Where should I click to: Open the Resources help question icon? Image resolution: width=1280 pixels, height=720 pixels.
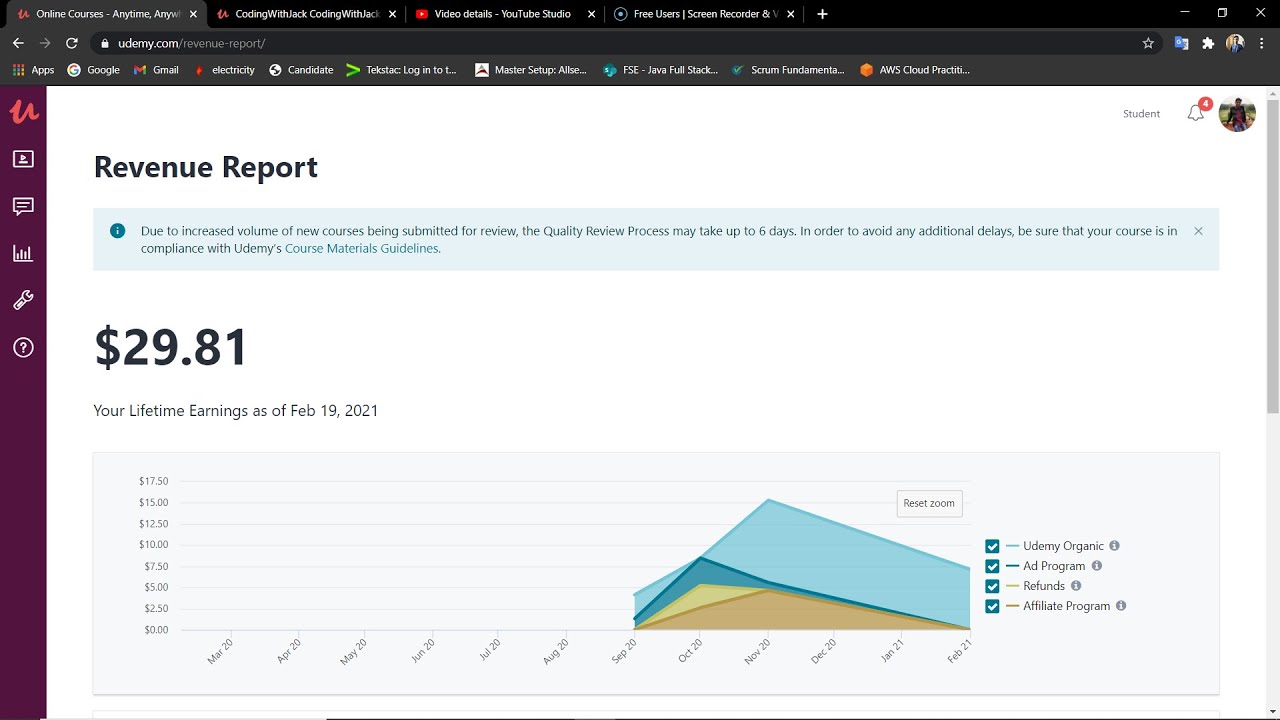pos(23,347)
